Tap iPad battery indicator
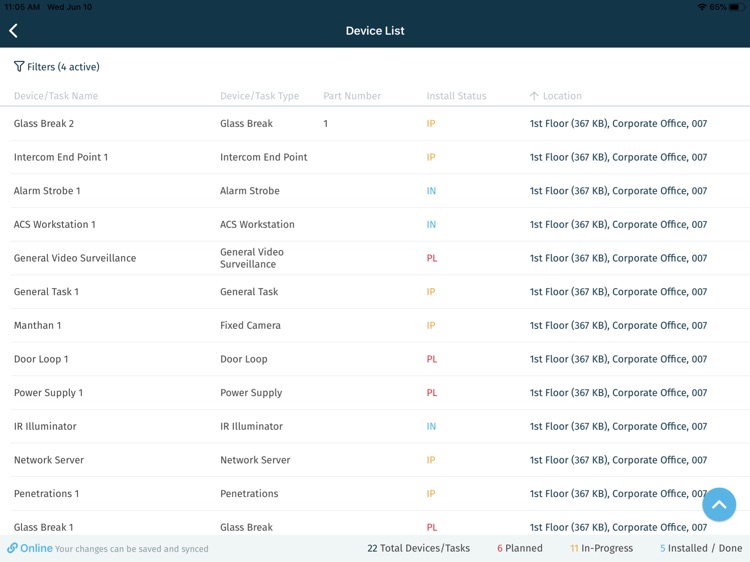 737,7
